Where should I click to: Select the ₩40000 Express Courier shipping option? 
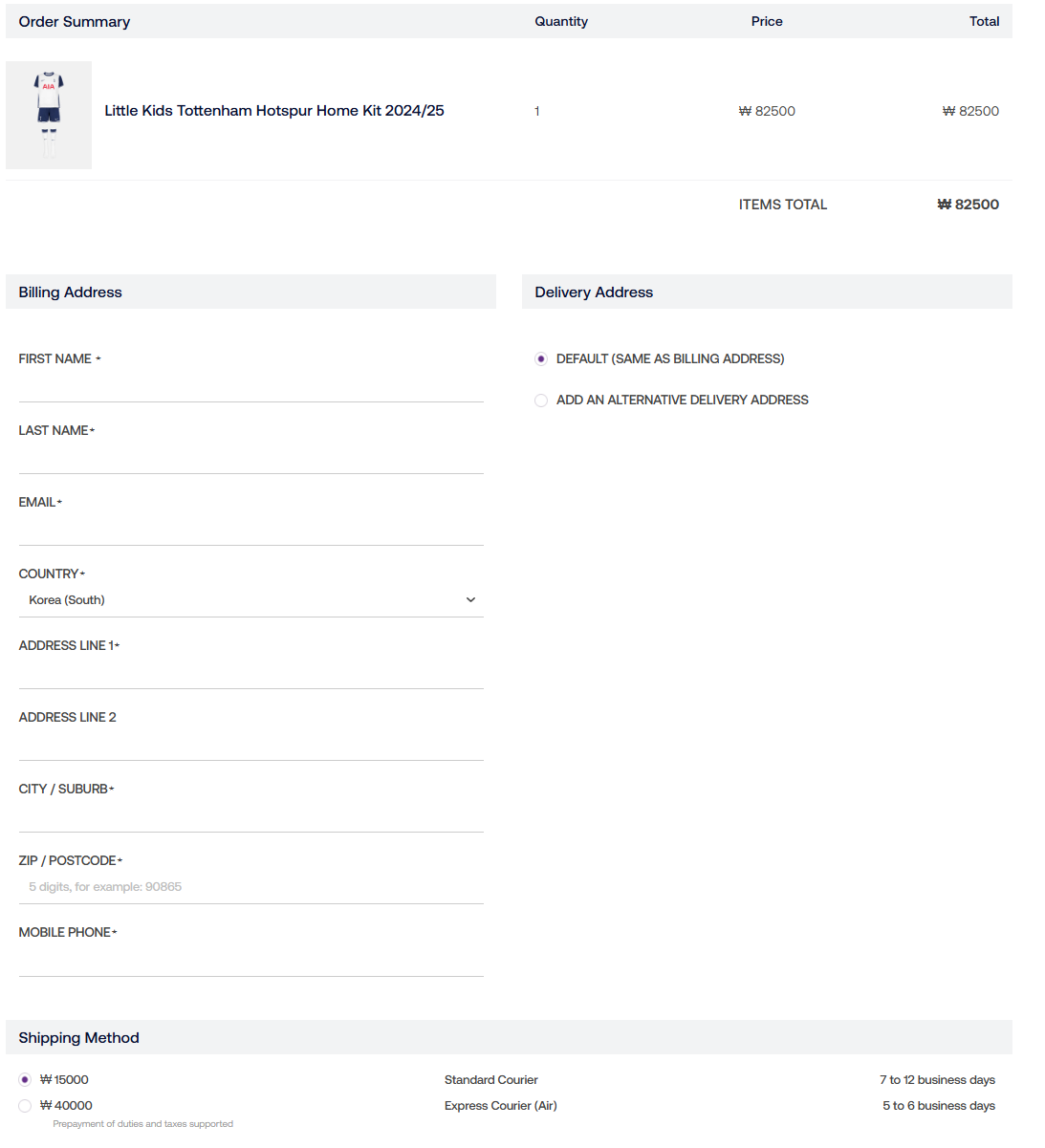pyautogui.click(x=25, y=1105)
